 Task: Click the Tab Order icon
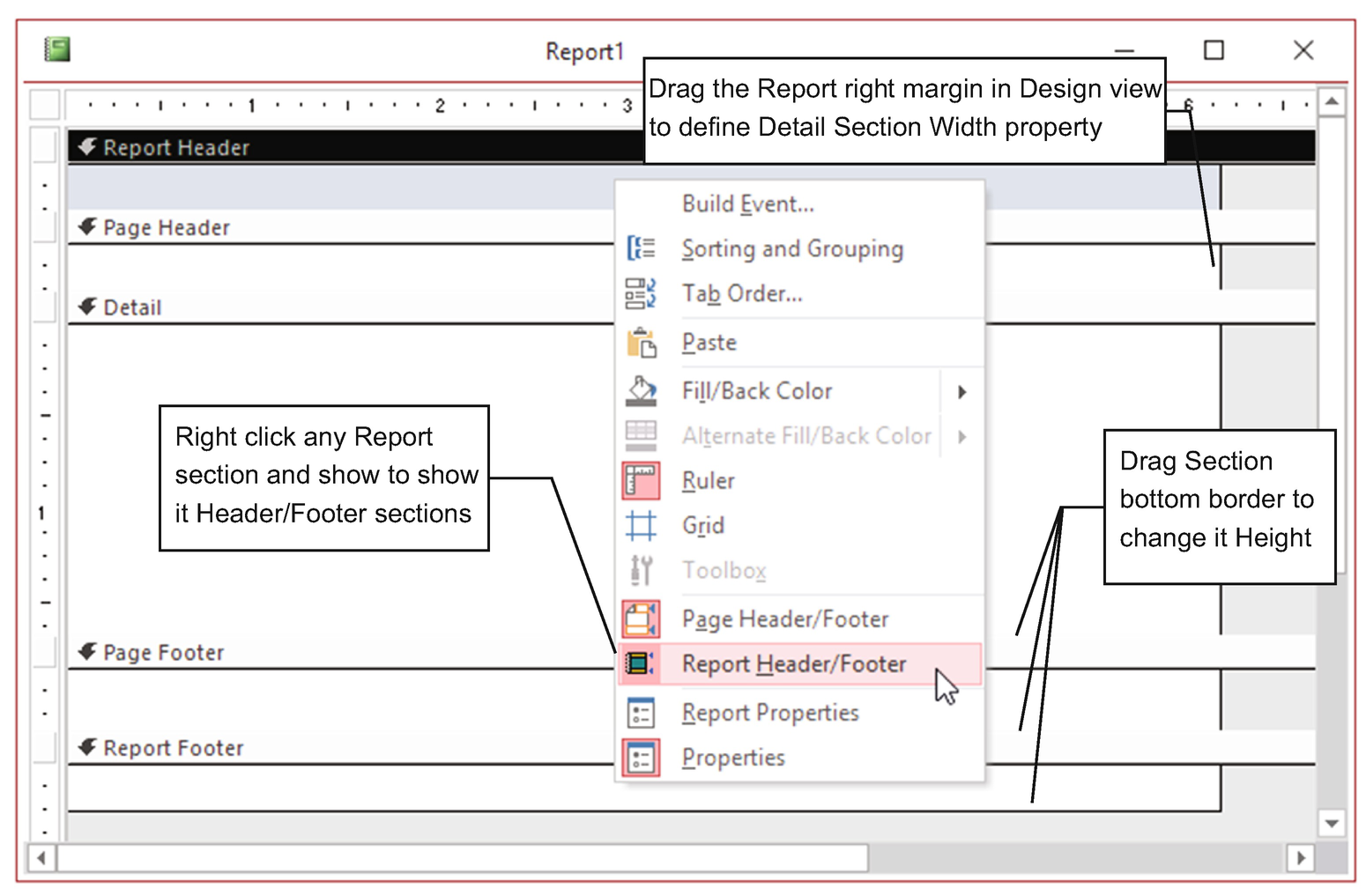pos(641,293)
